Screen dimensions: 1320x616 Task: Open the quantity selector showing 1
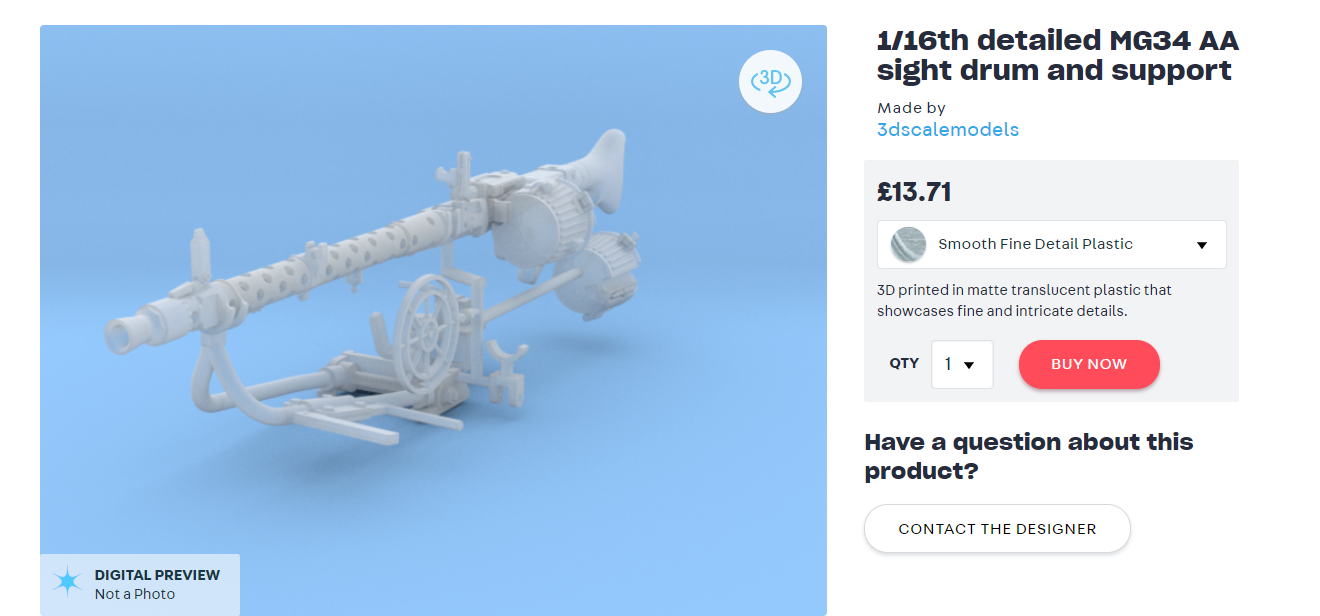[962, 364]
